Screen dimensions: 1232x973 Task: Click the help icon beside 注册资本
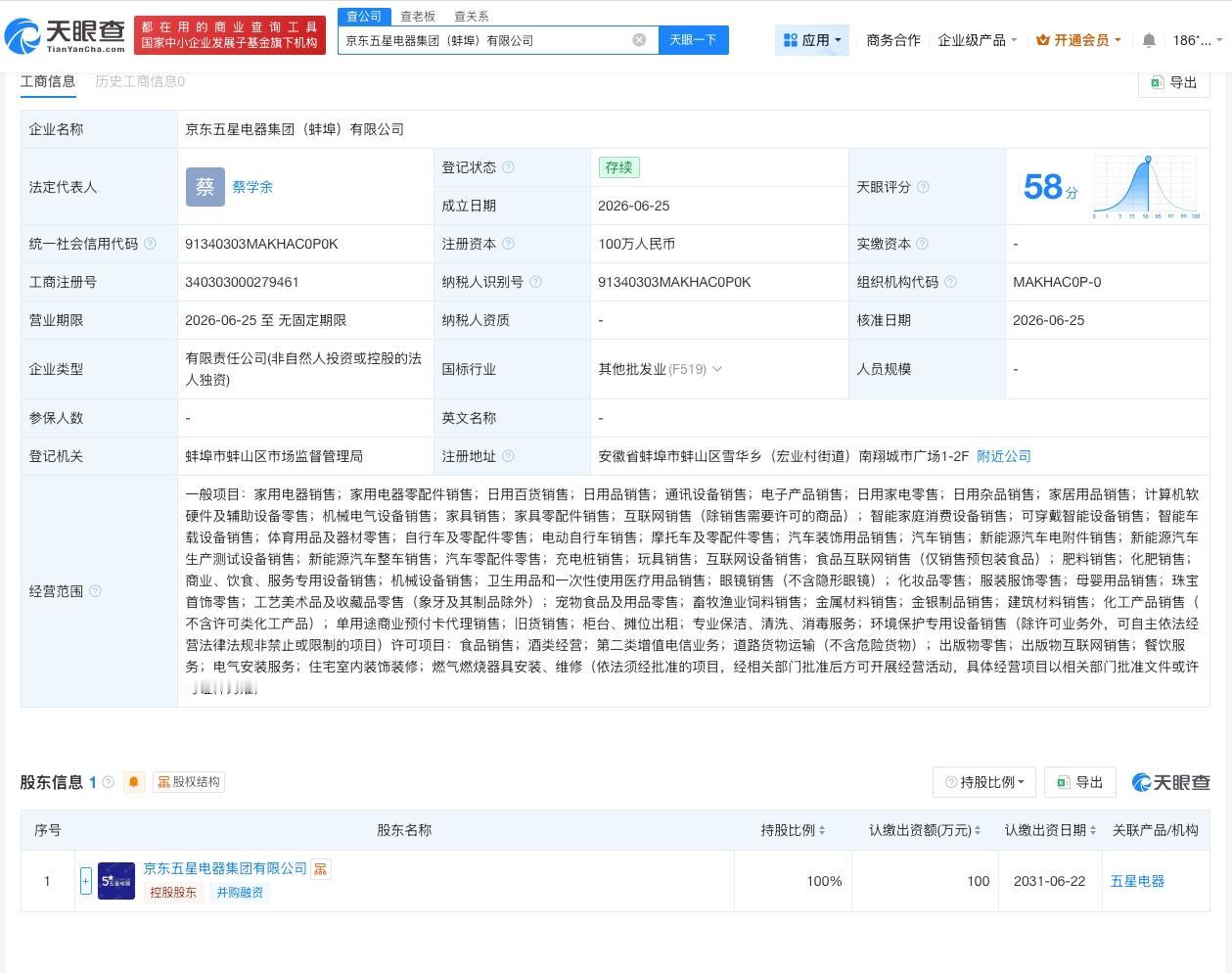point(508,244)
